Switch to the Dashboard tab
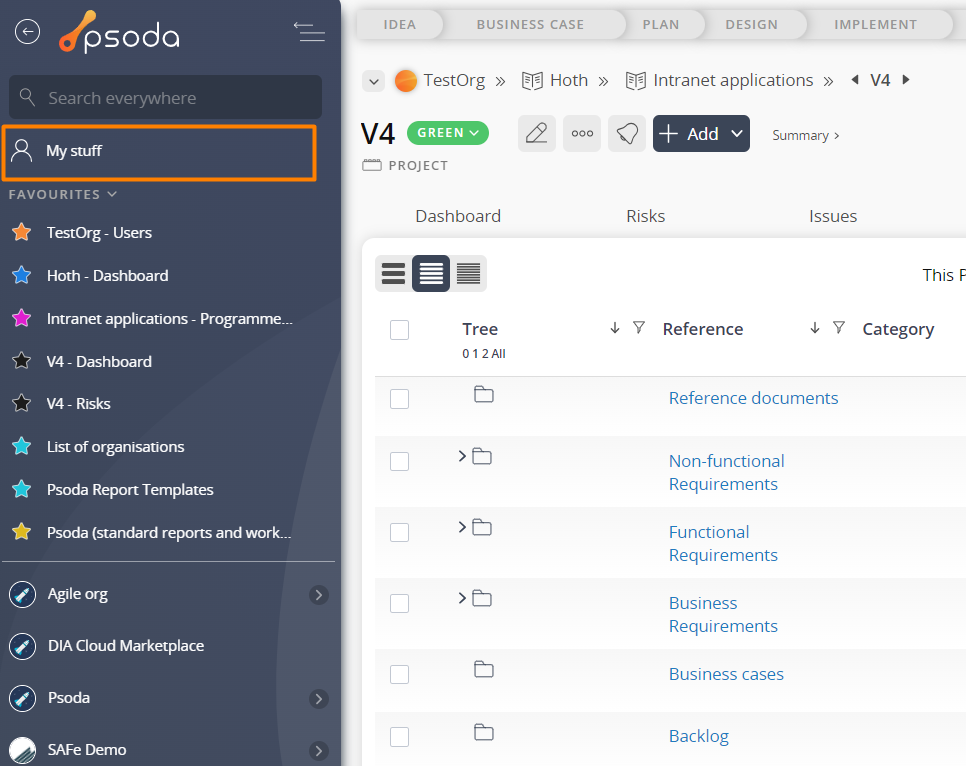The image size is (966, 766). pyautogui.click(x=458, y=216)
